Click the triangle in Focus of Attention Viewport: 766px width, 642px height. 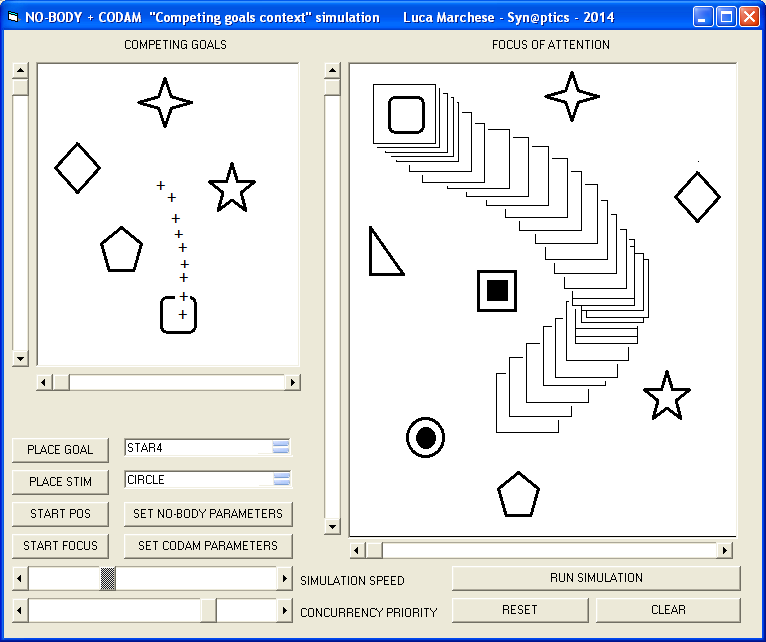point(383,252)
